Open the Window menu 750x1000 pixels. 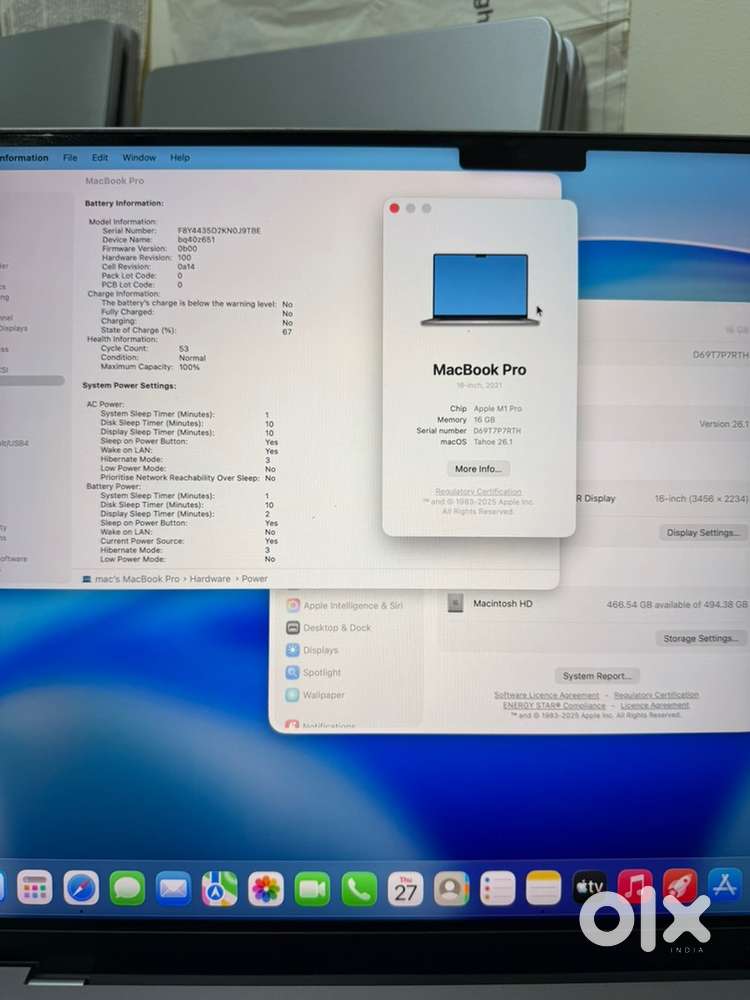[x=139, y=158]
